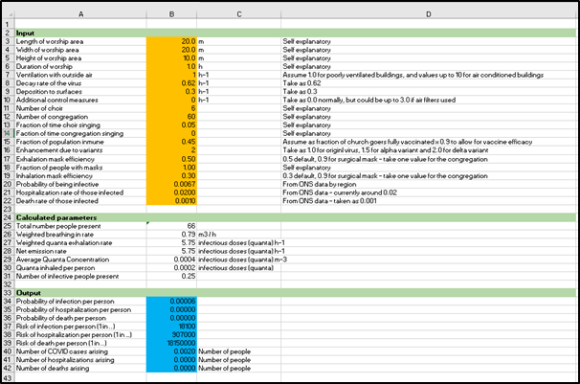Click the Calculated parameters heading cell
Viewport: 580px width, 384px height.
click(81, 218)
